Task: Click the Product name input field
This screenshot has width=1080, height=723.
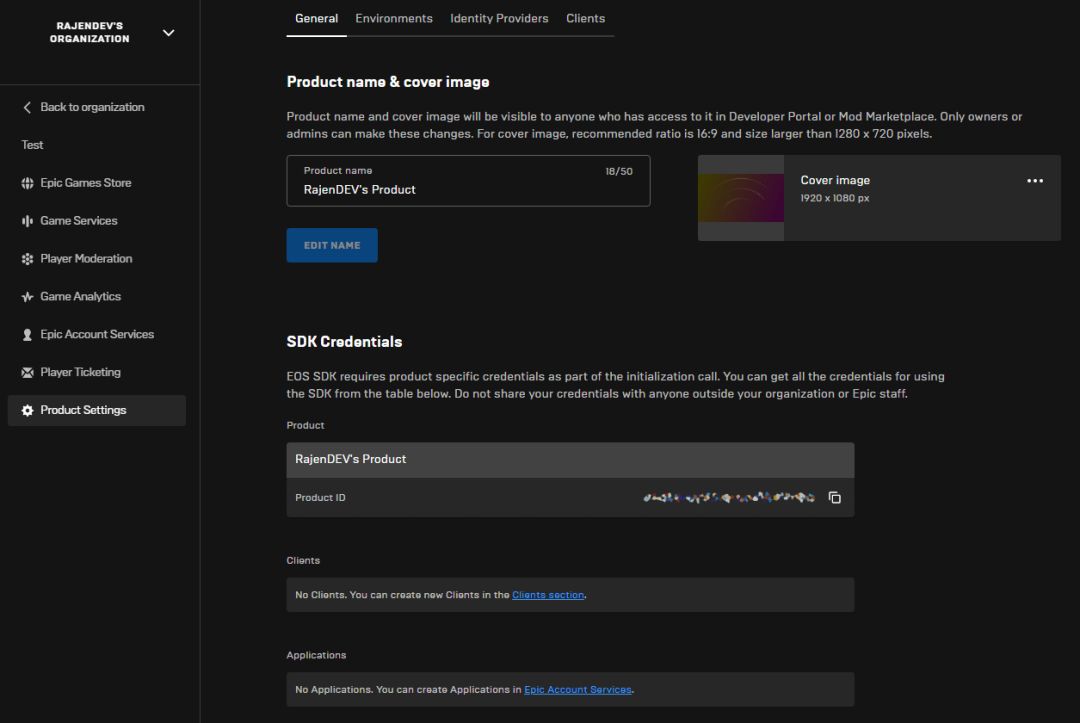Action: [x=468, y=180]
